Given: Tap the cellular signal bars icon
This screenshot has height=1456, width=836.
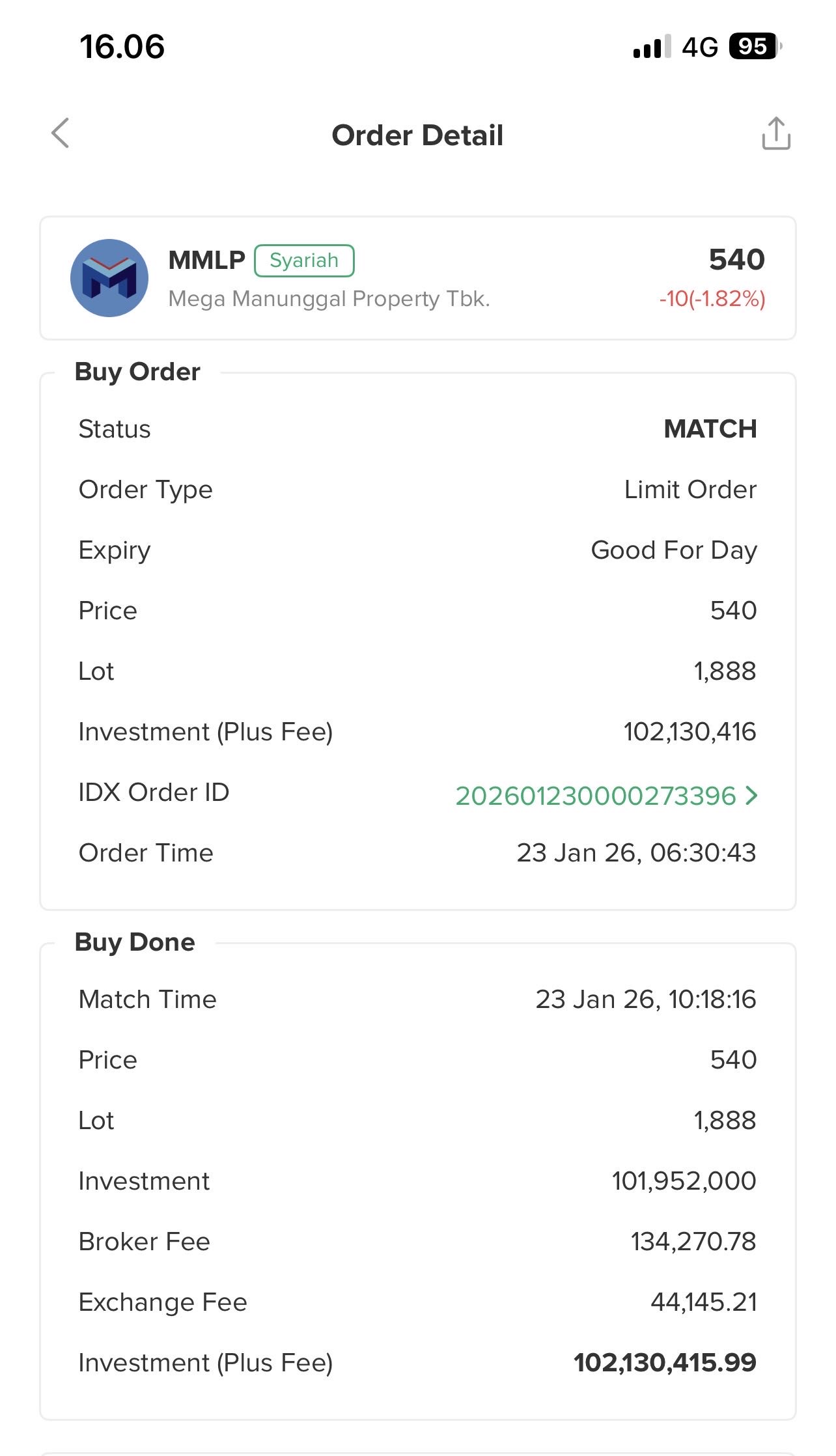Looking at the screenshot, I should coord(651,47).
